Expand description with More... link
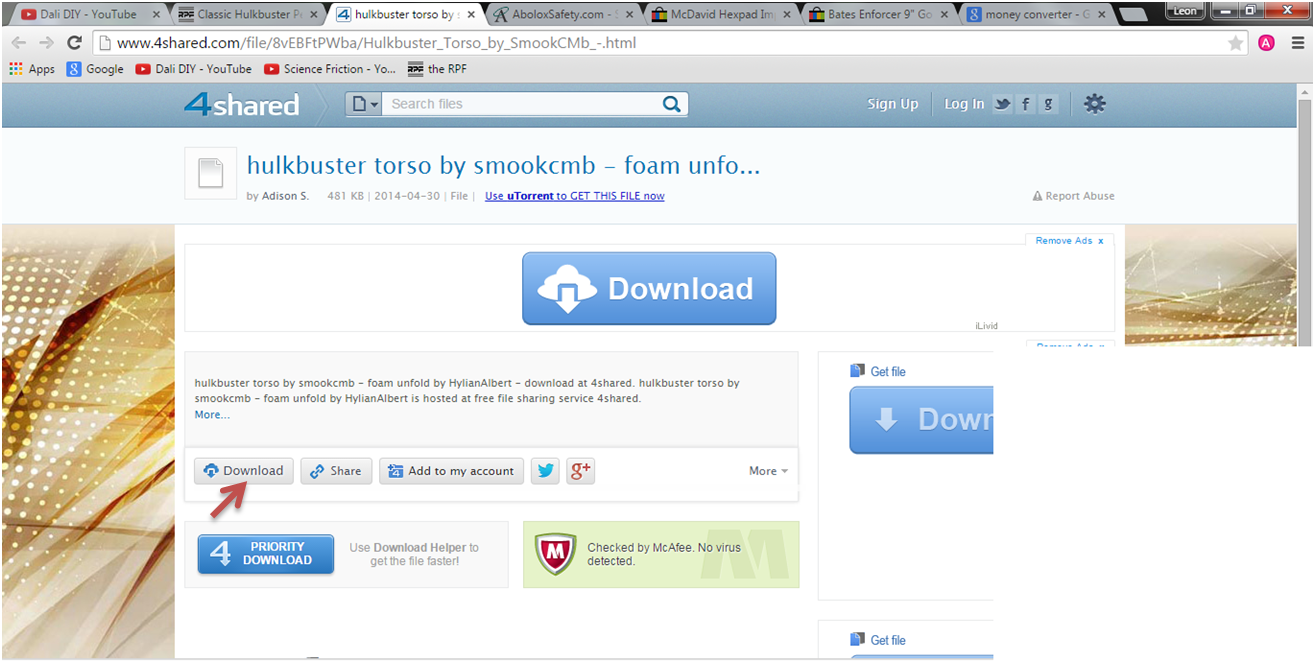 coord(212,414)
